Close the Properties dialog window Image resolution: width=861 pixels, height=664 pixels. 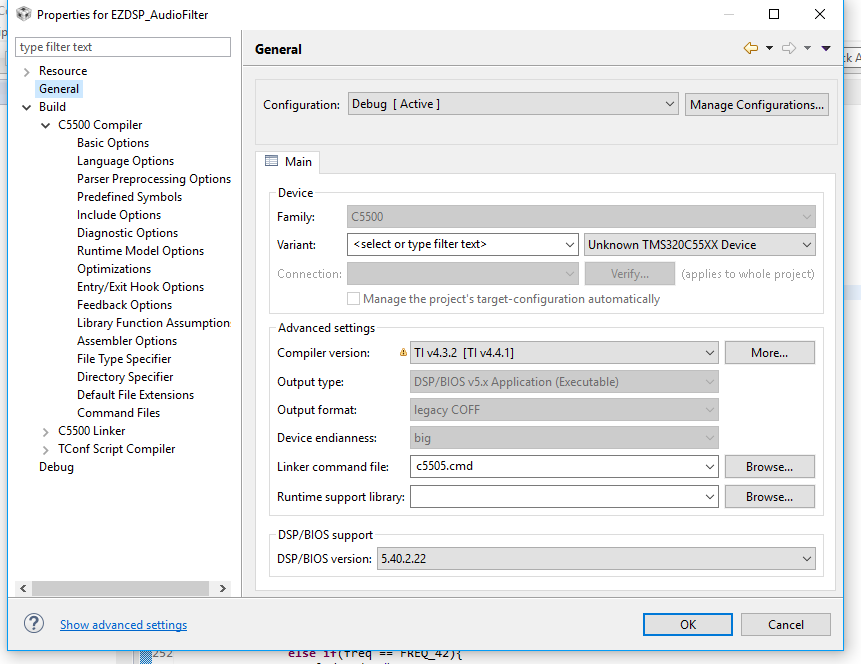pyautogui.click(x=819, y=14)
